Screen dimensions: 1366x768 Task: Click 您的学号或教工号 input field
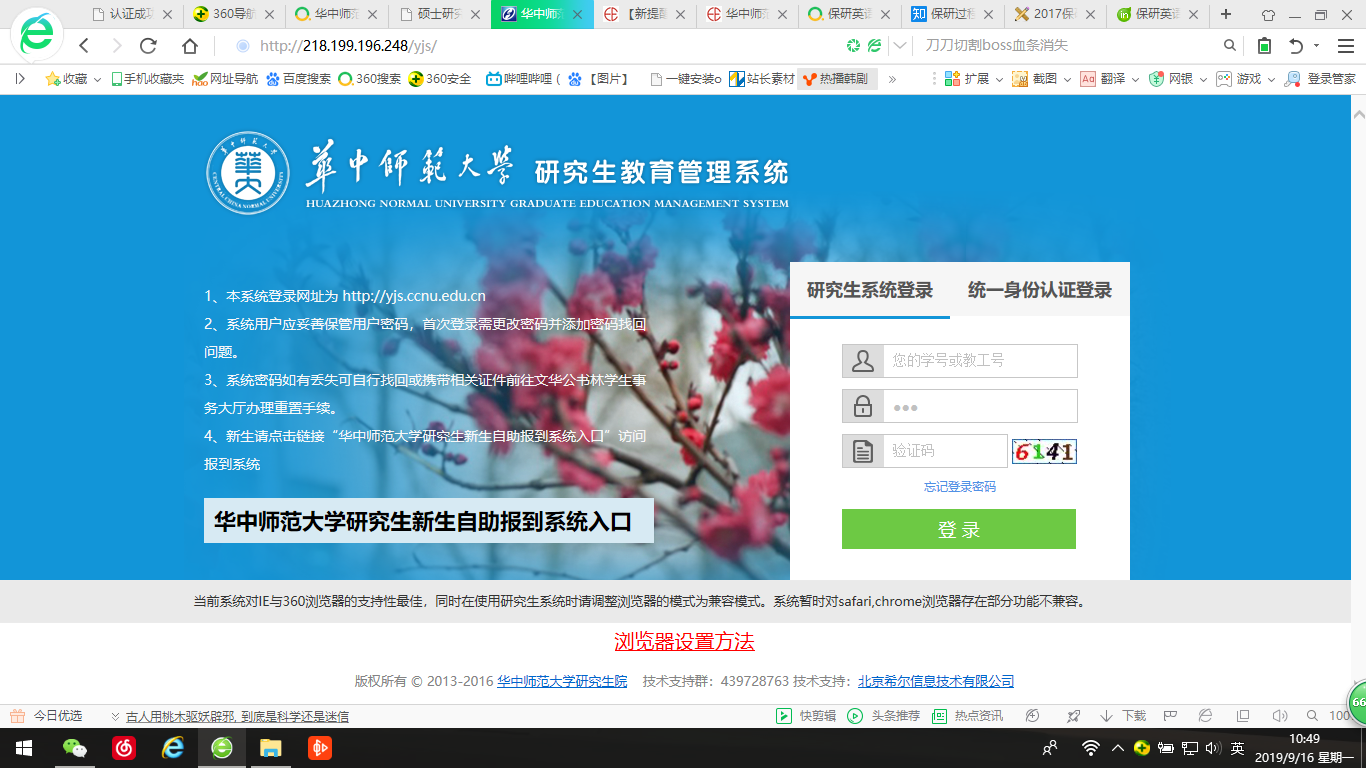(980, 361)
